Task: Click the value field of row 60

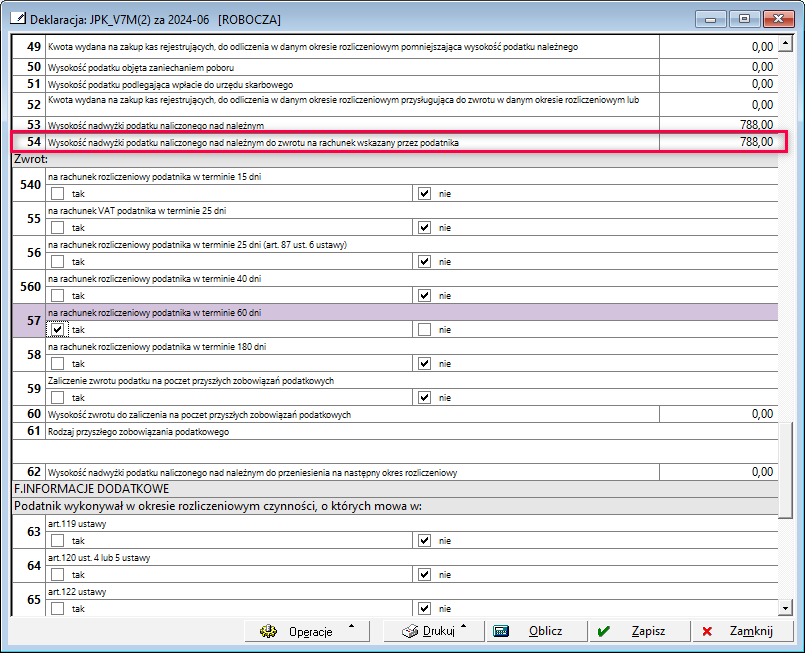Action: (x=718, y=414)
